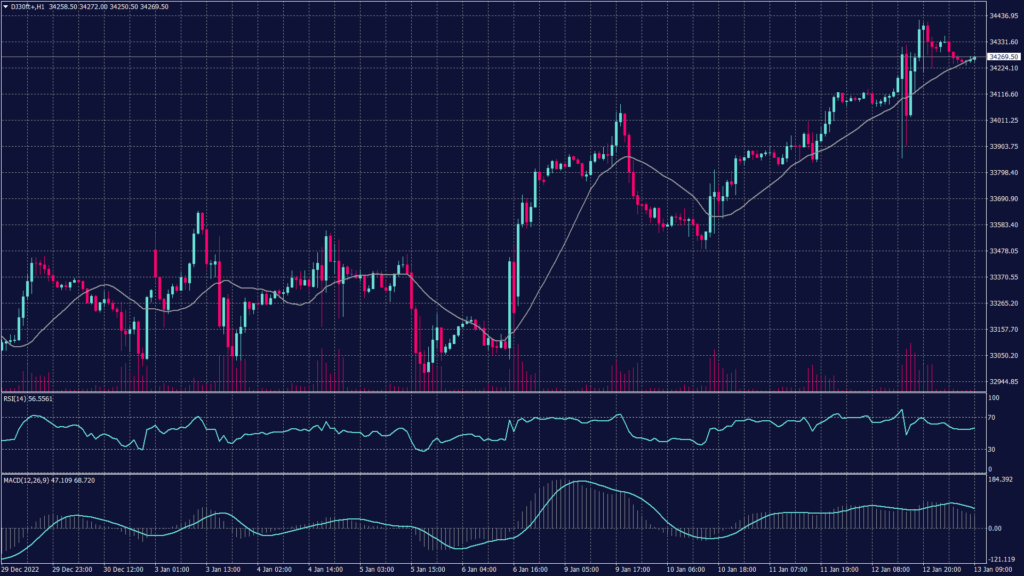Click the 29 Dec 2022 date label

tap(22, 570)
